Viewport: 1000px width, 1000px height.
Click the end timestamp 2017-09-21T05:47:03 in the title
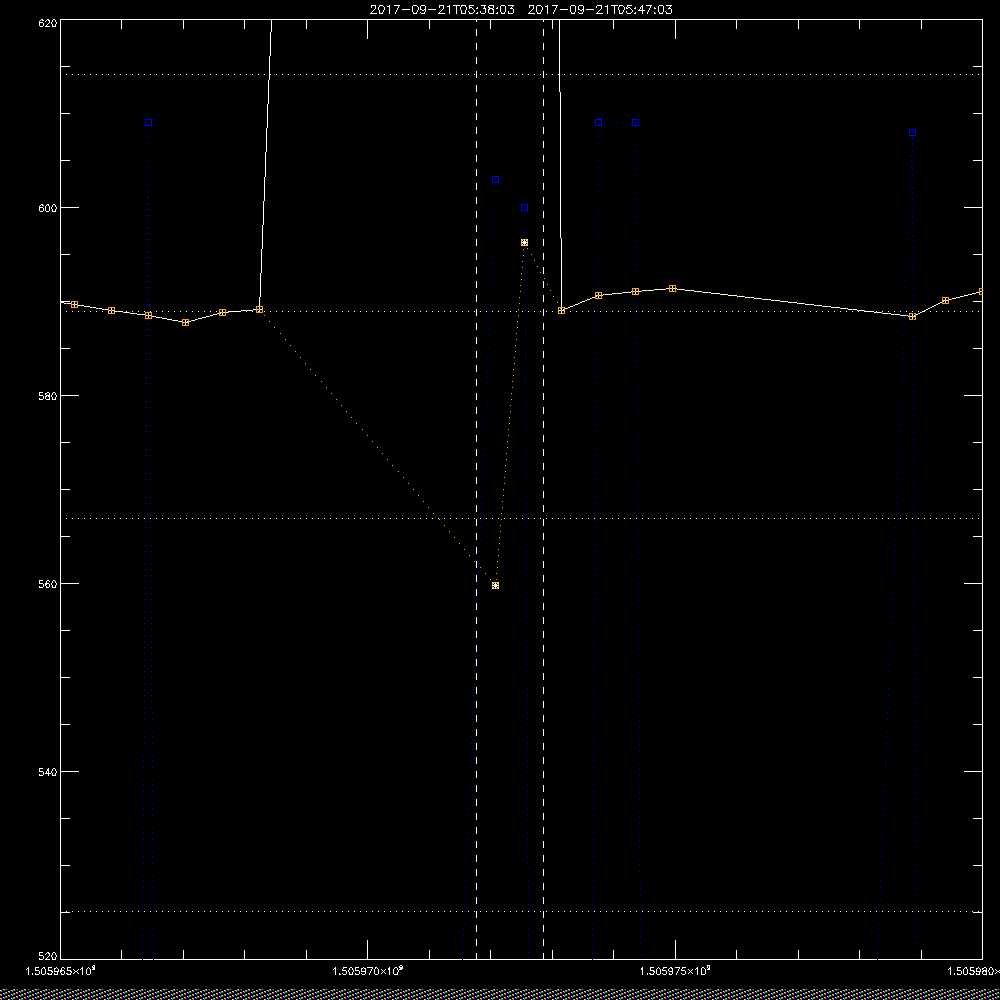click(x=600, y=10)
